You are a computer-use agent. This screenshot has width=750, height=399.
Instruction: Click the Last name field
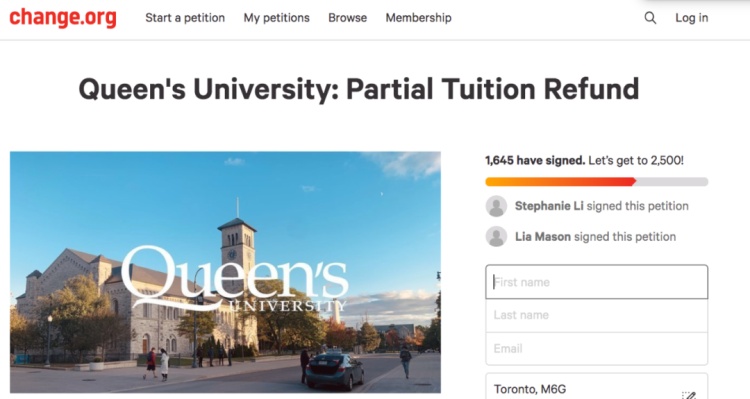[x=596, y=315]
